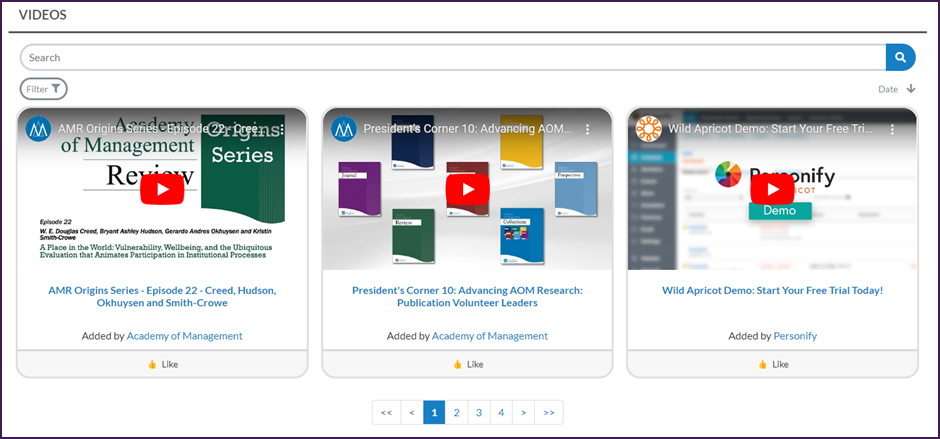Viewport: 940px width, 439px height.
Task: Play the President's Corner 10 video
Action: pyautogui.click(x=468, y=190)
